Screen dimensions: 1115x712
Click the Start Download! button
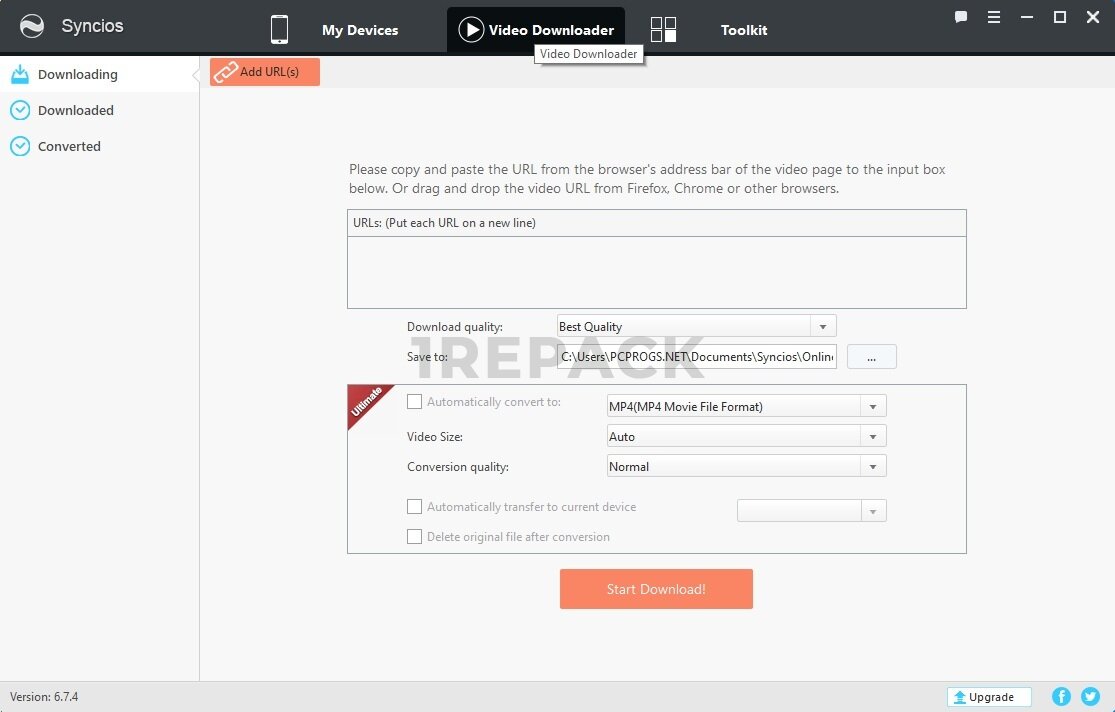click(656, 589)
